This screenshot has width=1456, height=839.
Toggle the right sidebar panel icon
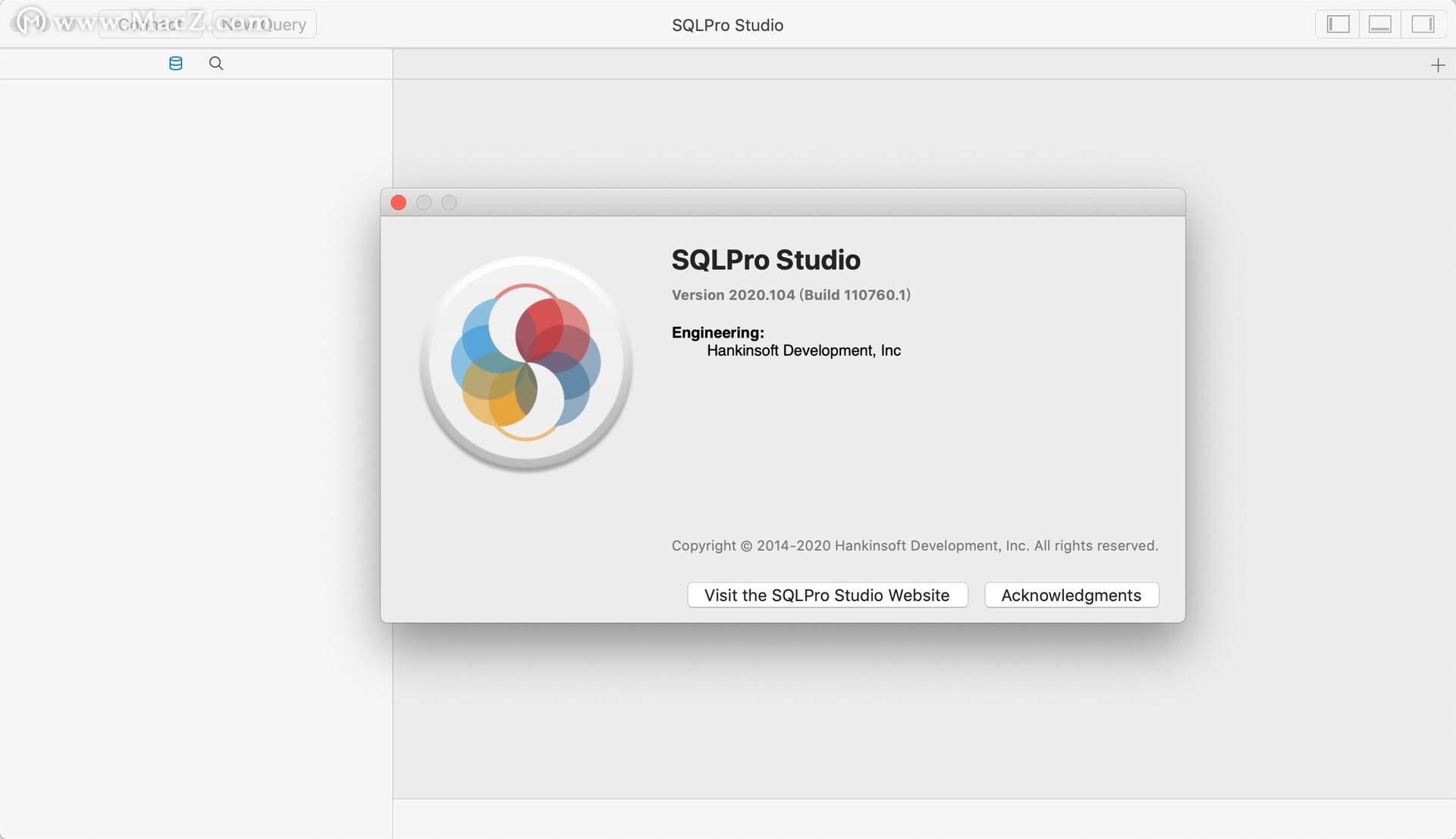1423,24
